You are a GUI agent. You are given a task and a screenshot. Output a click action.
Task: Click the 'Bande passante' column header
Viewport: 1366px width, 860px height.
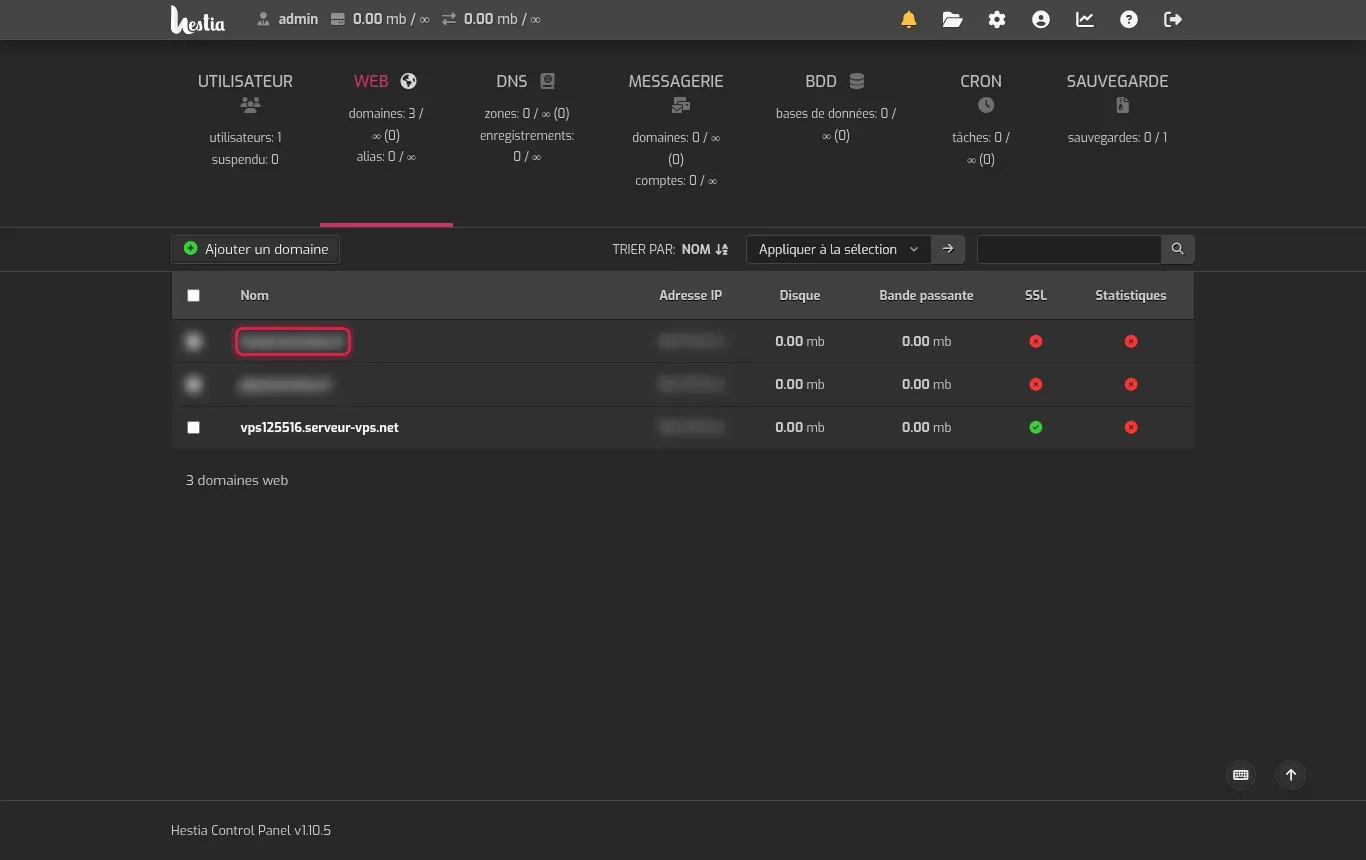click(926, 295)
